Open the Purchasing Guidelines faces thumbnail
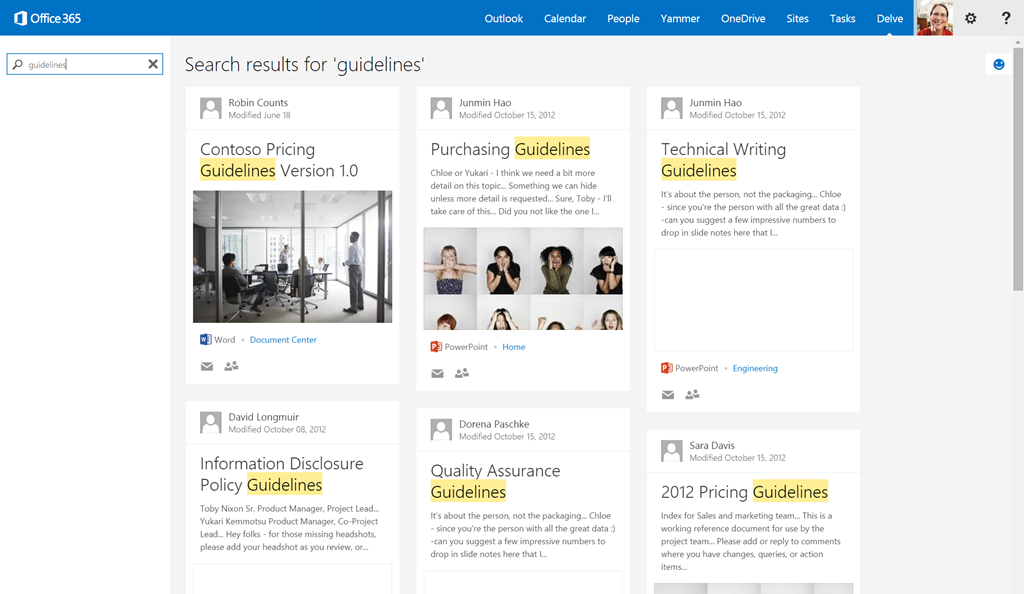This screenshot has width=1024, height=594. click(523, 279)
